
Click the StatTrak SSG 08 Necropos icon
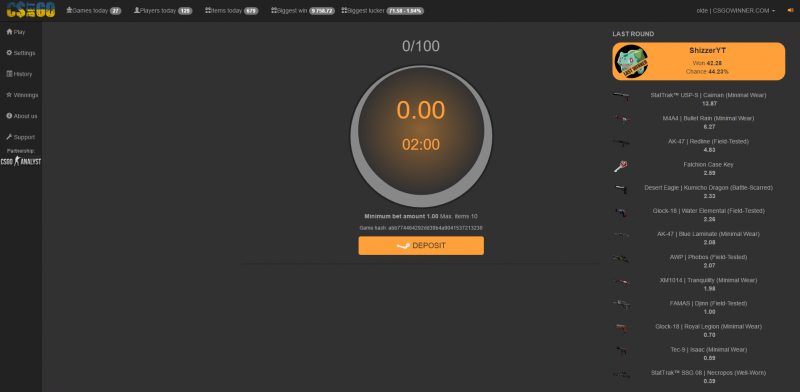[621, 374]
